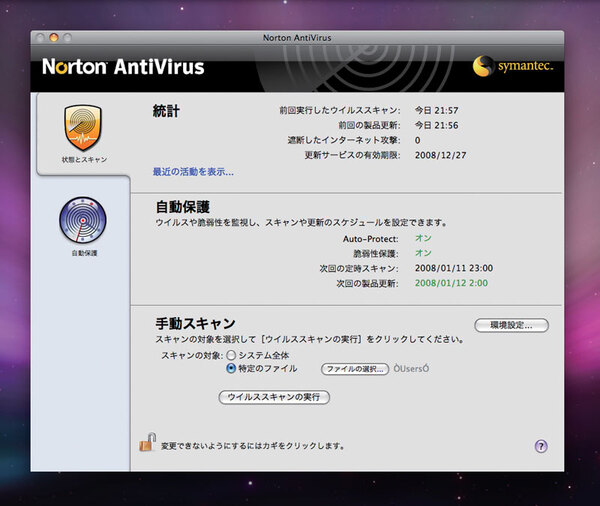Screen dimensions: 600x506
Task: Click the 脆弱性保護 オン status
Action: 423,253
